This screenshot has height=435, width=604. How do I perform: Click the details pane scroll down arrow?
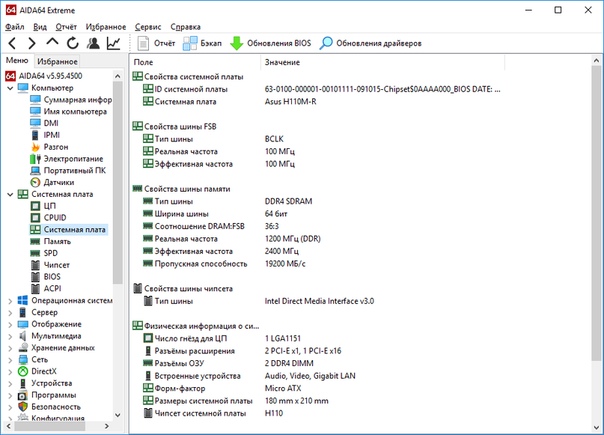(x=596, y=428)
